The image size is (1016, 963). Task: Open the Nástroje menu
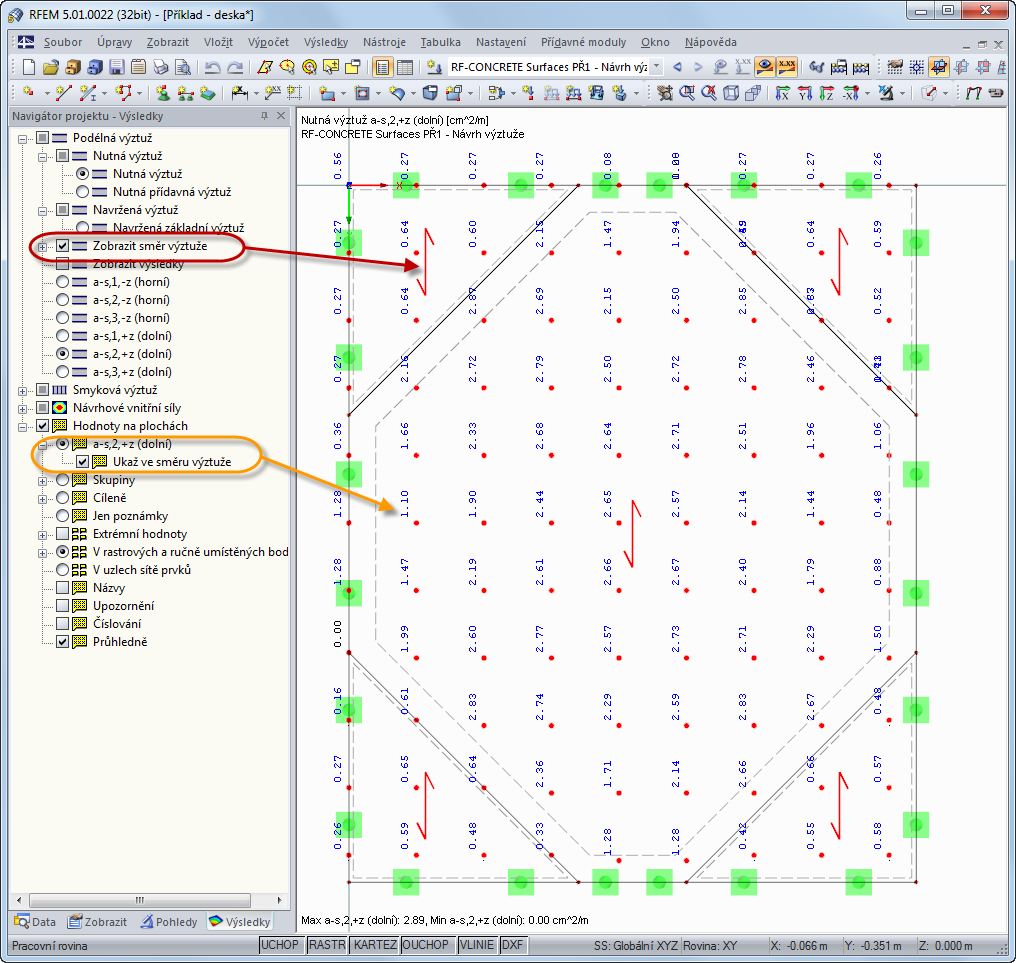coord(384,42)
